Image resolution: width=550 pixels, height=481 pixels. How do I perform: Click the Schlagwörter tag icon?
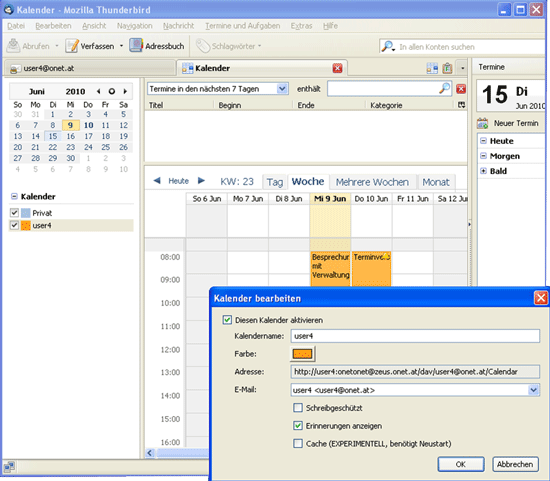[203, 46]
